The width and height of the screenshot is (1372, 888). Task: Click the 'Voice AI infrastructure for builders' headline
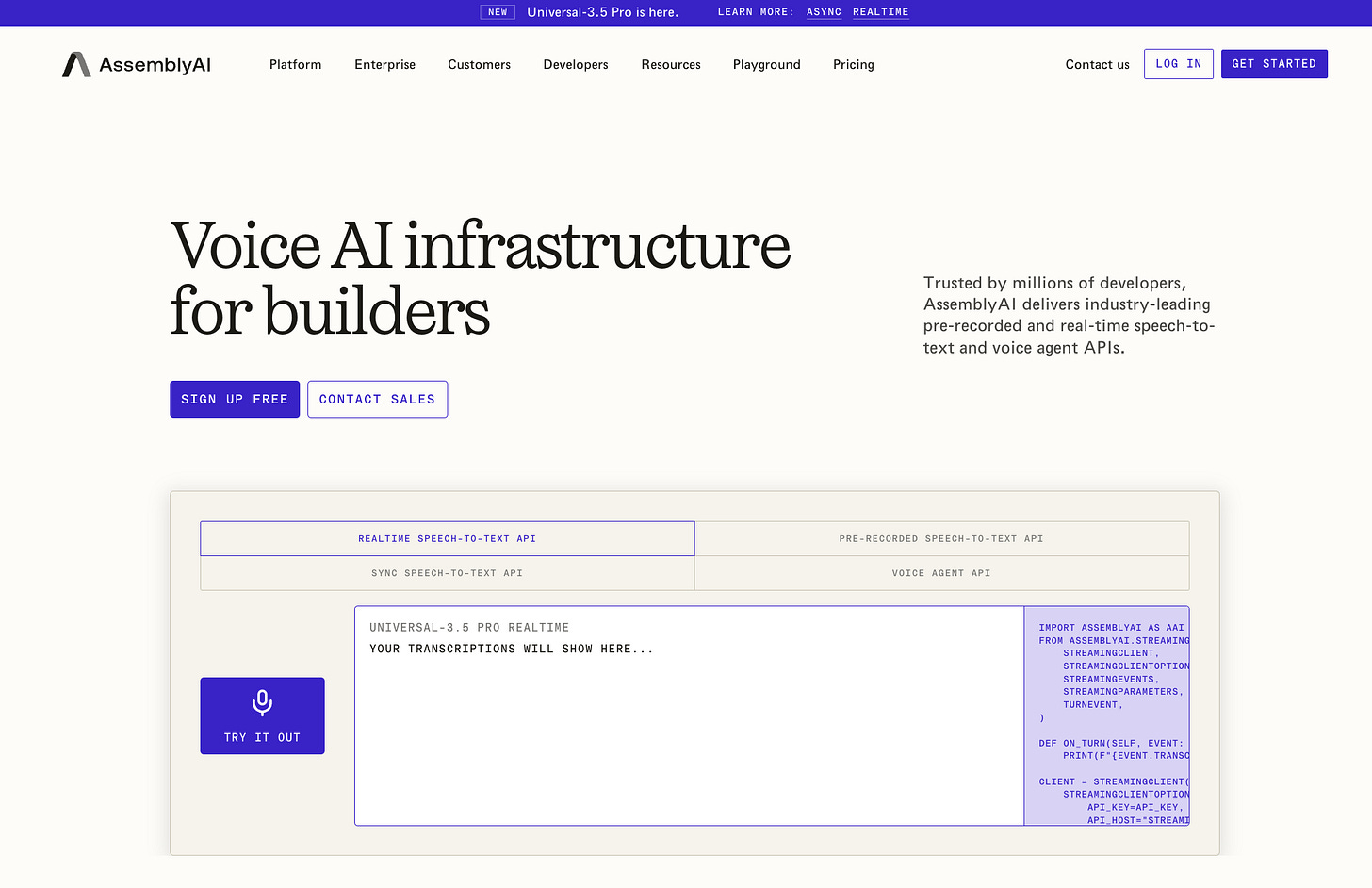pyautogui.click(x=481, y=278)
